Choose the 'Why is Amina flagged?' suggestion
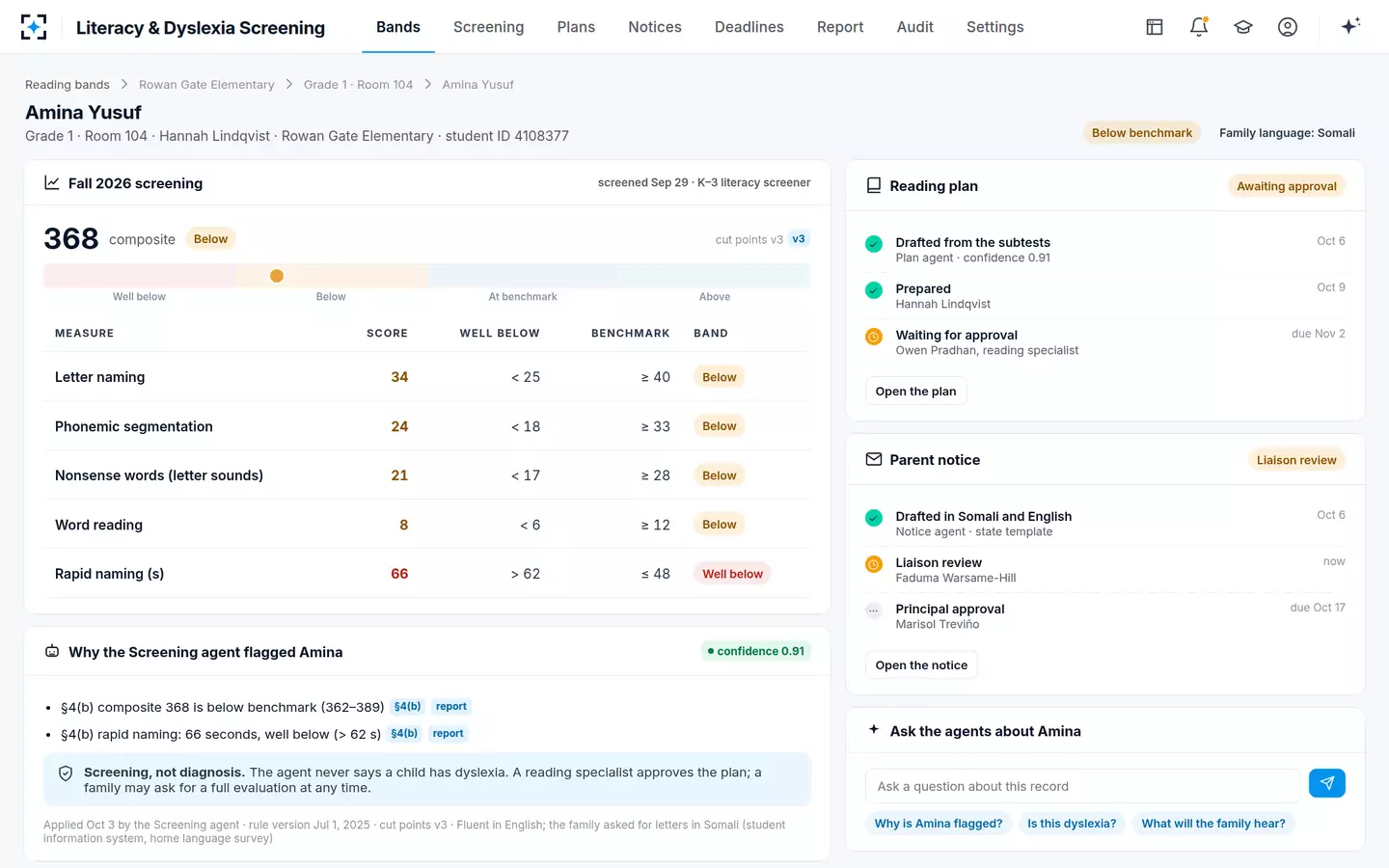The image size is (1389, 868). (939, 824)
